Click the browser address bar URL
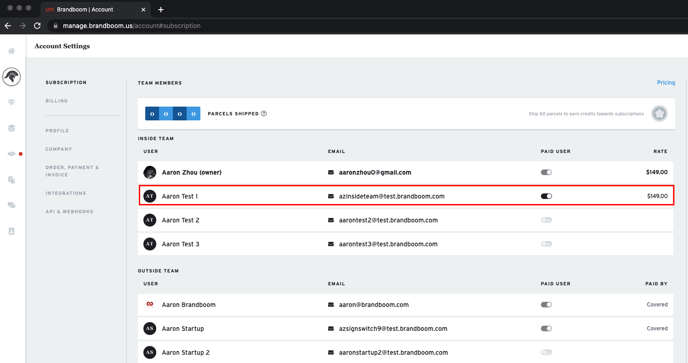 131,26
